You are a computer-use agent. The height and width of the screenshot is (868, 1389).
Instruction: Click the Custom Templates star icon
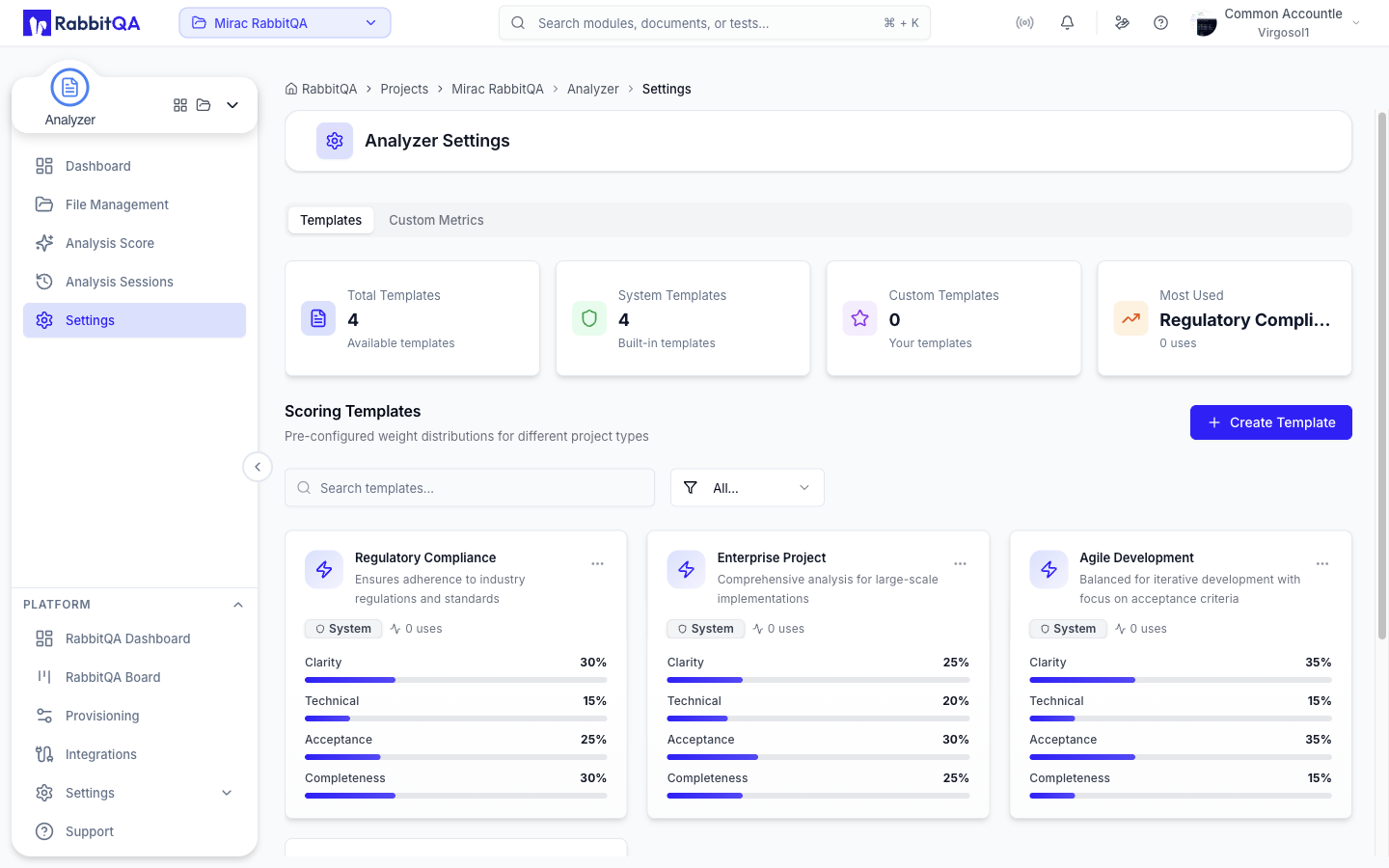(x=860, y=318)
